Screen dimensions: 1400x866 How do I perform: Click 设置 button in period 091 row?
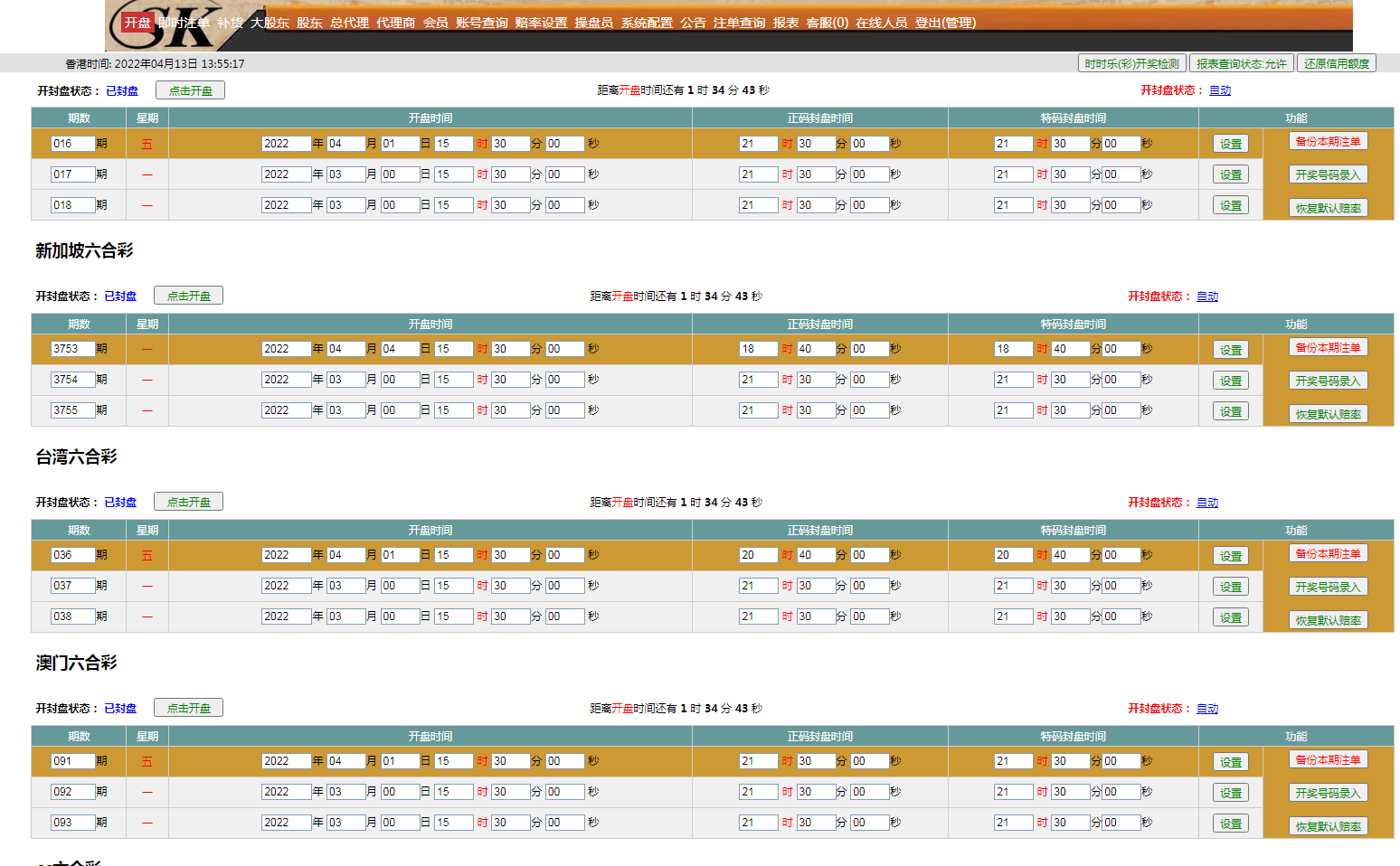coord(1231,762)
